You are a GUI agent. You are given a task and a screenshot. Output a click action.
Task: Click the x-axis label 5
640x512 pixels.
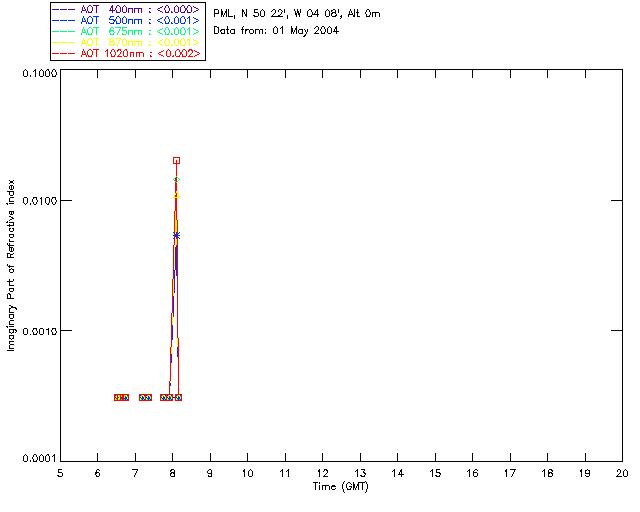pyautogui.click(x=60, y=473)
